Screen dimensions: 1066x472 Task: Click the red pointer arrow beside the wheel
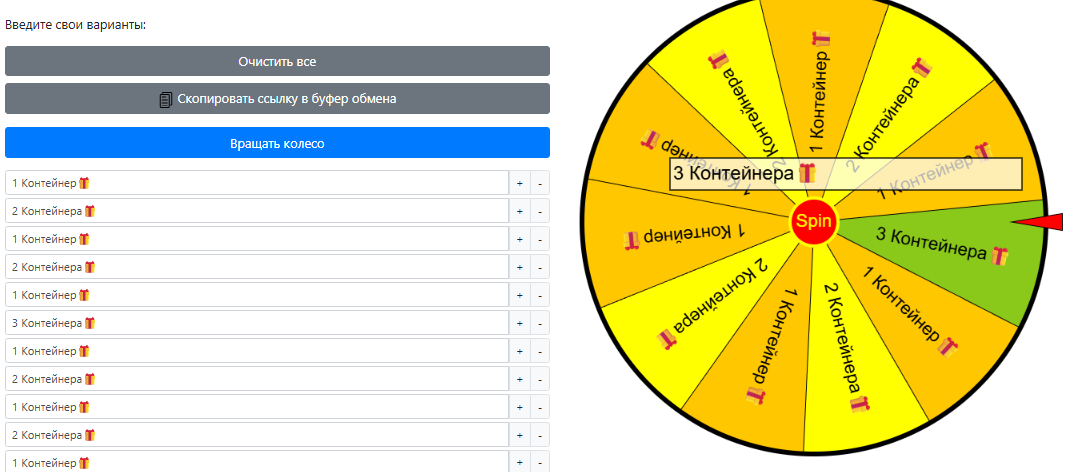(x=1039, y=222)
